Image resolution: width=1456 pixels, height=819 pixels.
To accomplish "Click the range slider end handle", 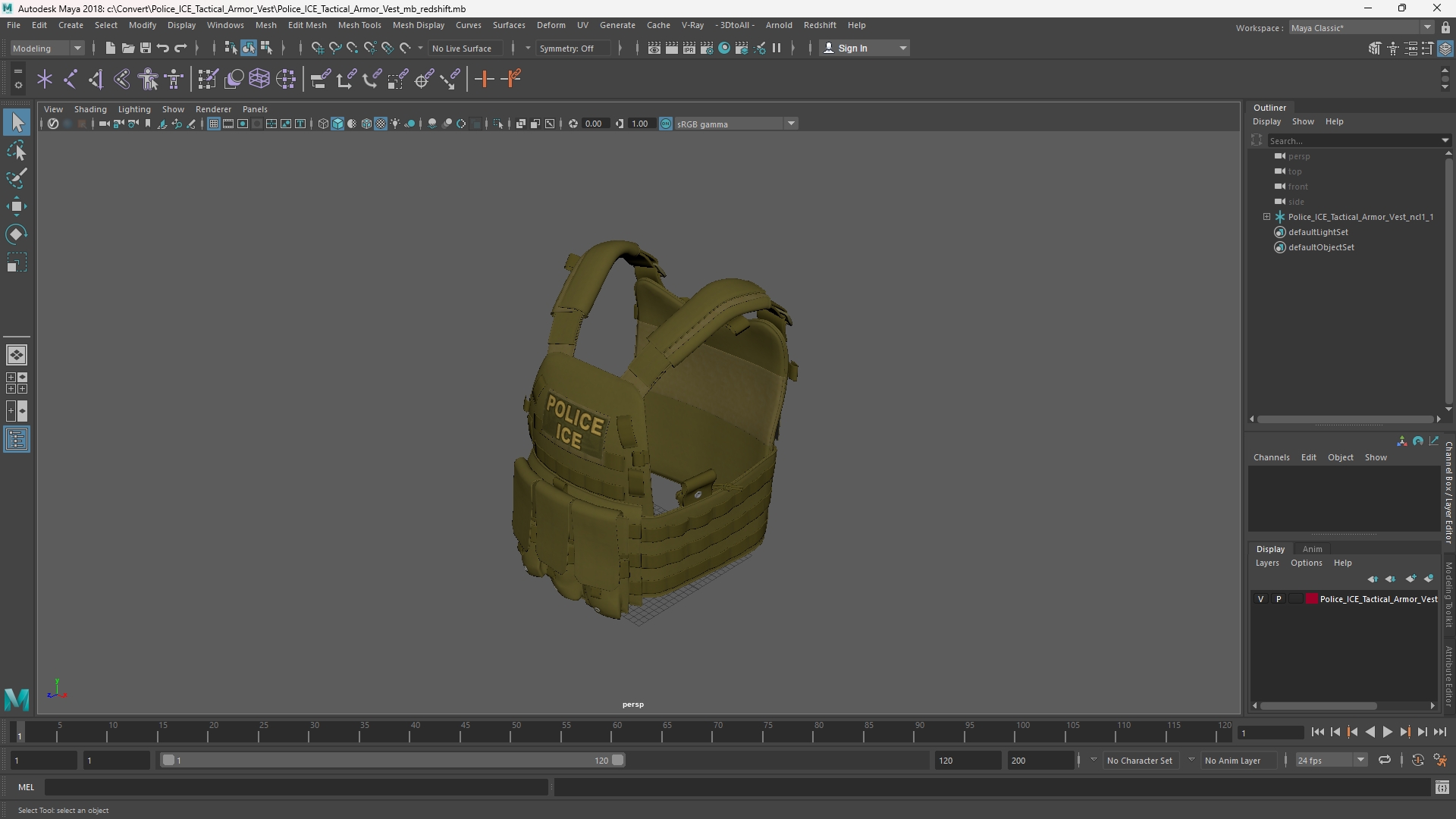I will [x=618, y=760].
